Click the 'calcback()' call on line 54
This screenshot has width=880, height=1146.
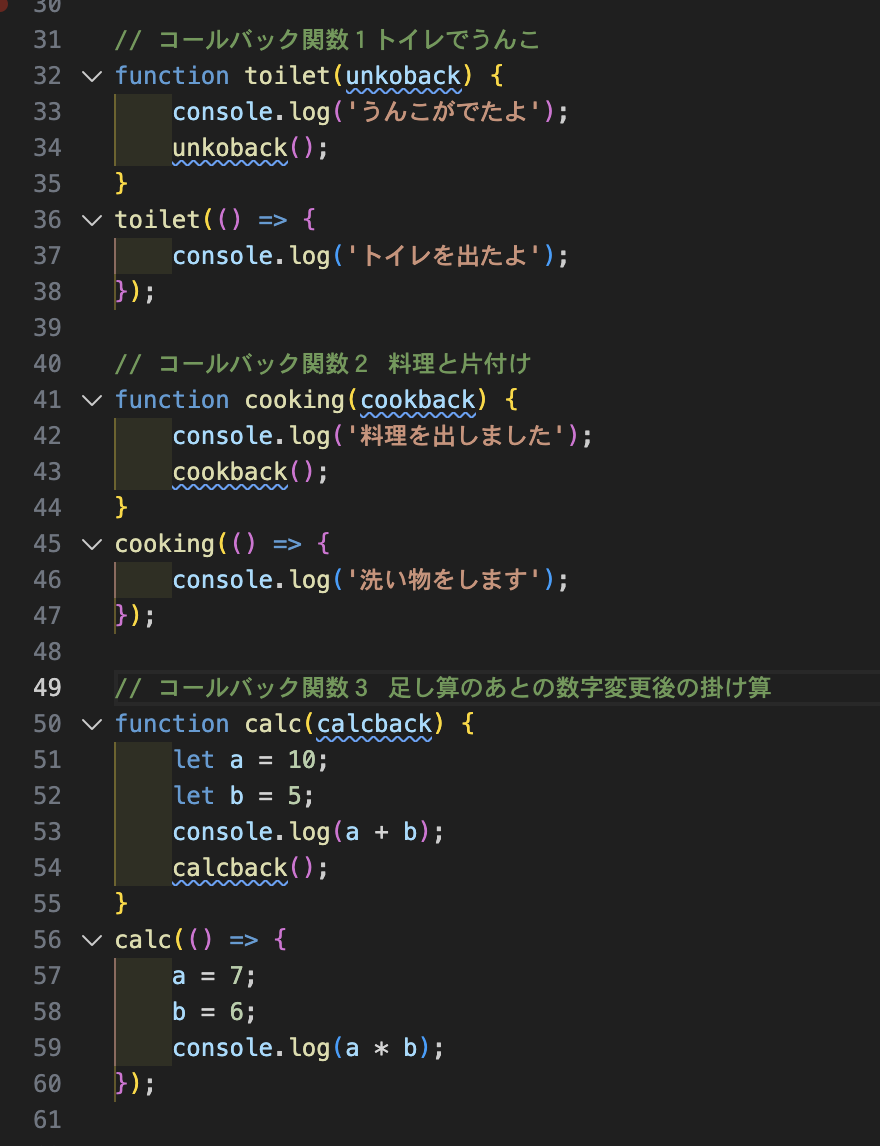point(243,868)
